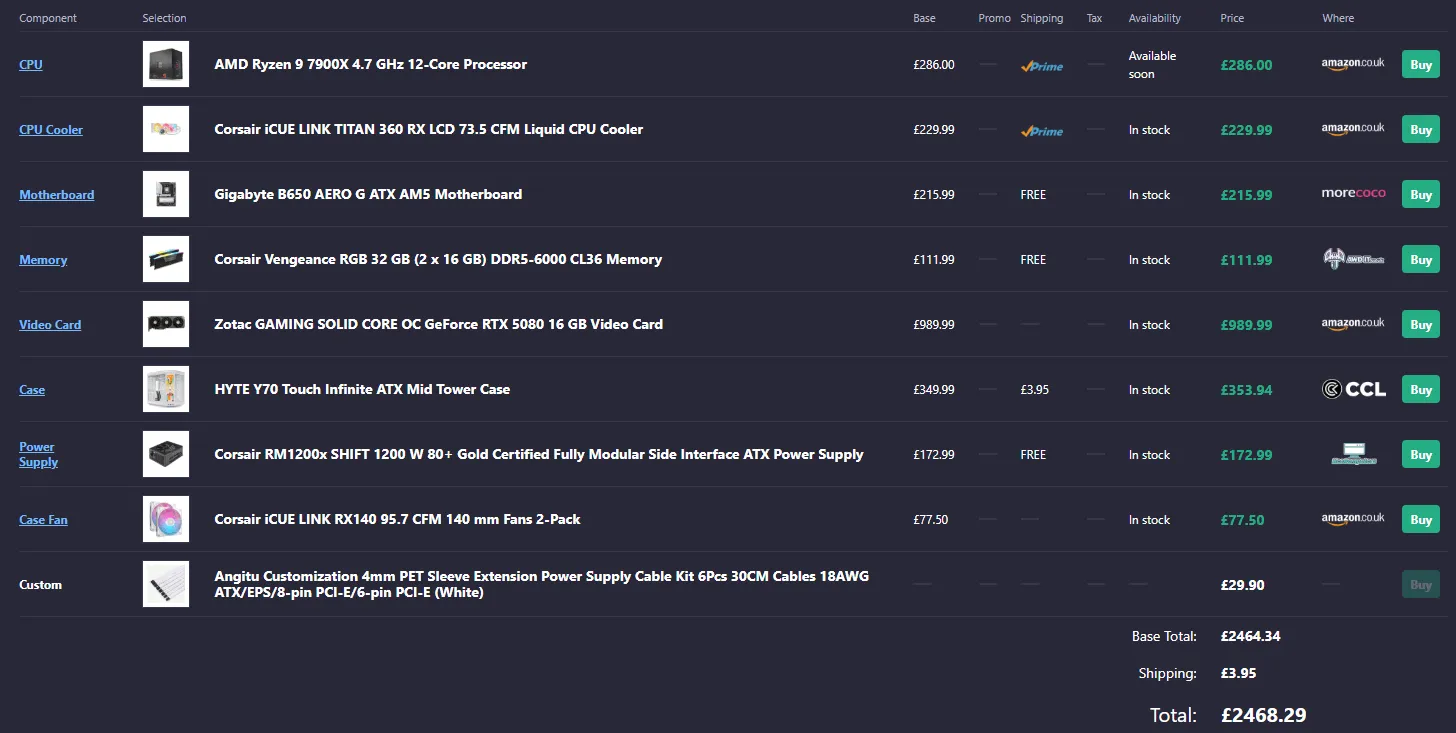Click the Prime shipping icon for Ryzen CPU

(1042, 66)
